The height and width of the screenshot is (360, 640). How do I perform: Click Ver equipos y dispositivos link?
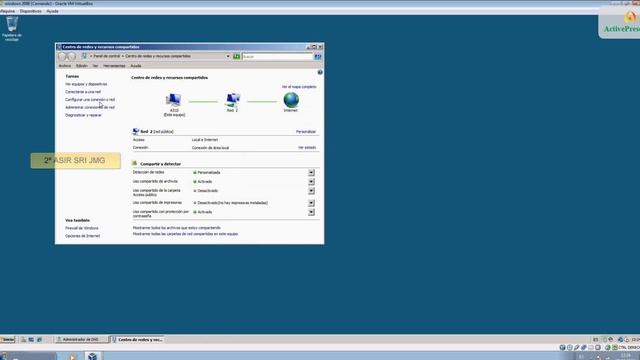click(x=86, y=84)
